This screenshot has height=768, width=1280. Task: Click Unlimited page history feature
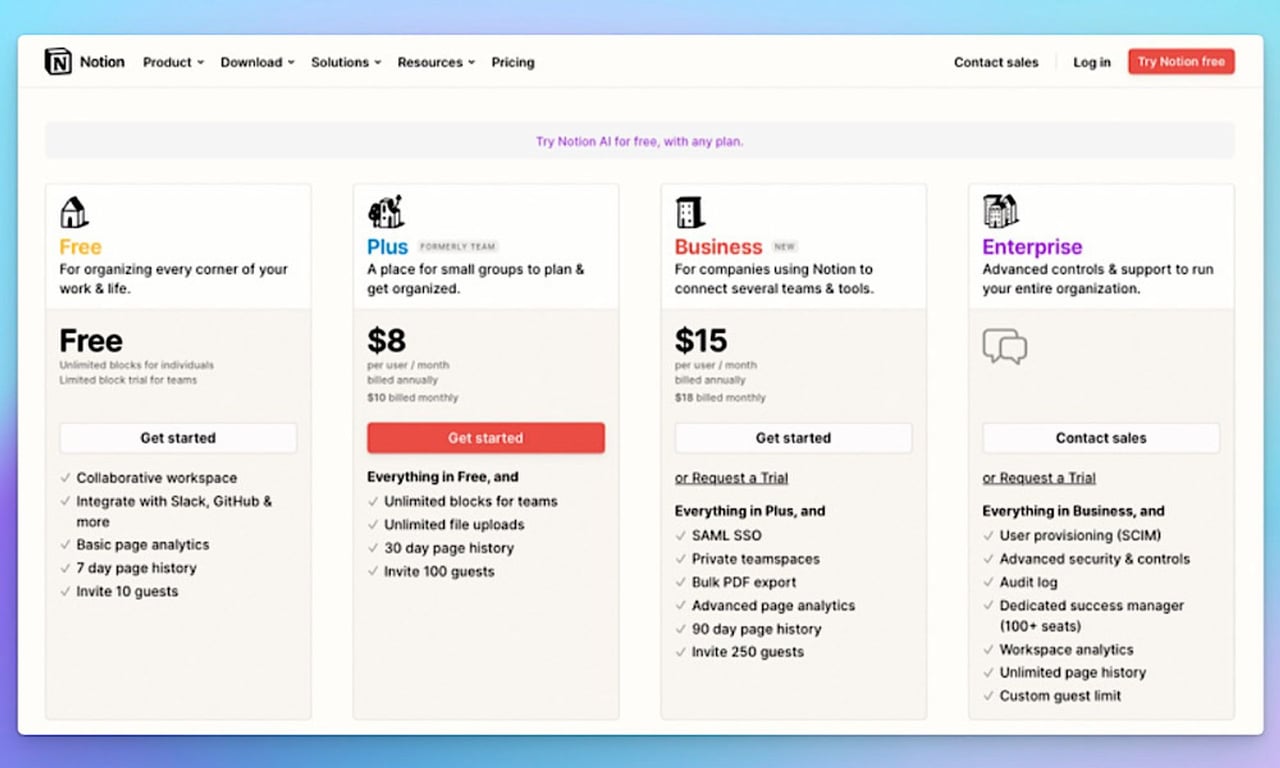(1073, 672)
